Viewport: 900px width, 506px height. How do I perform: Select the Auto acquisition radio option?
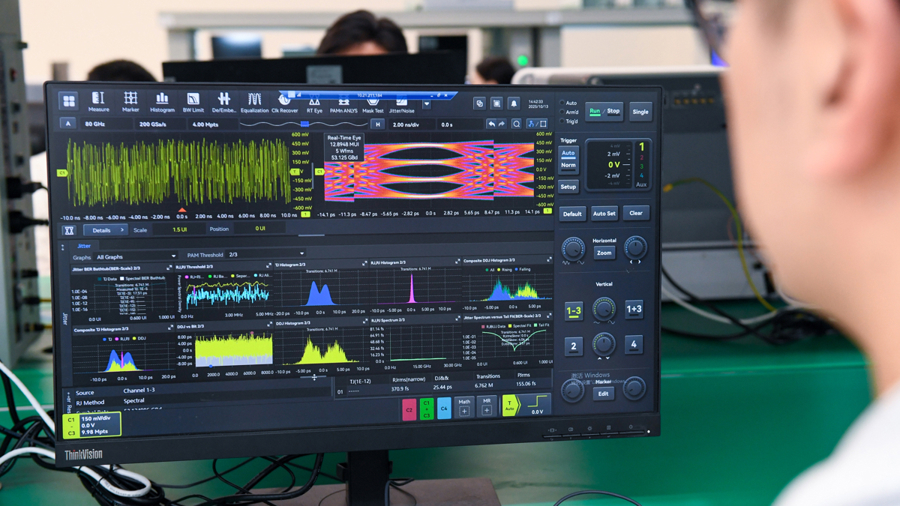tap(566, 103)
